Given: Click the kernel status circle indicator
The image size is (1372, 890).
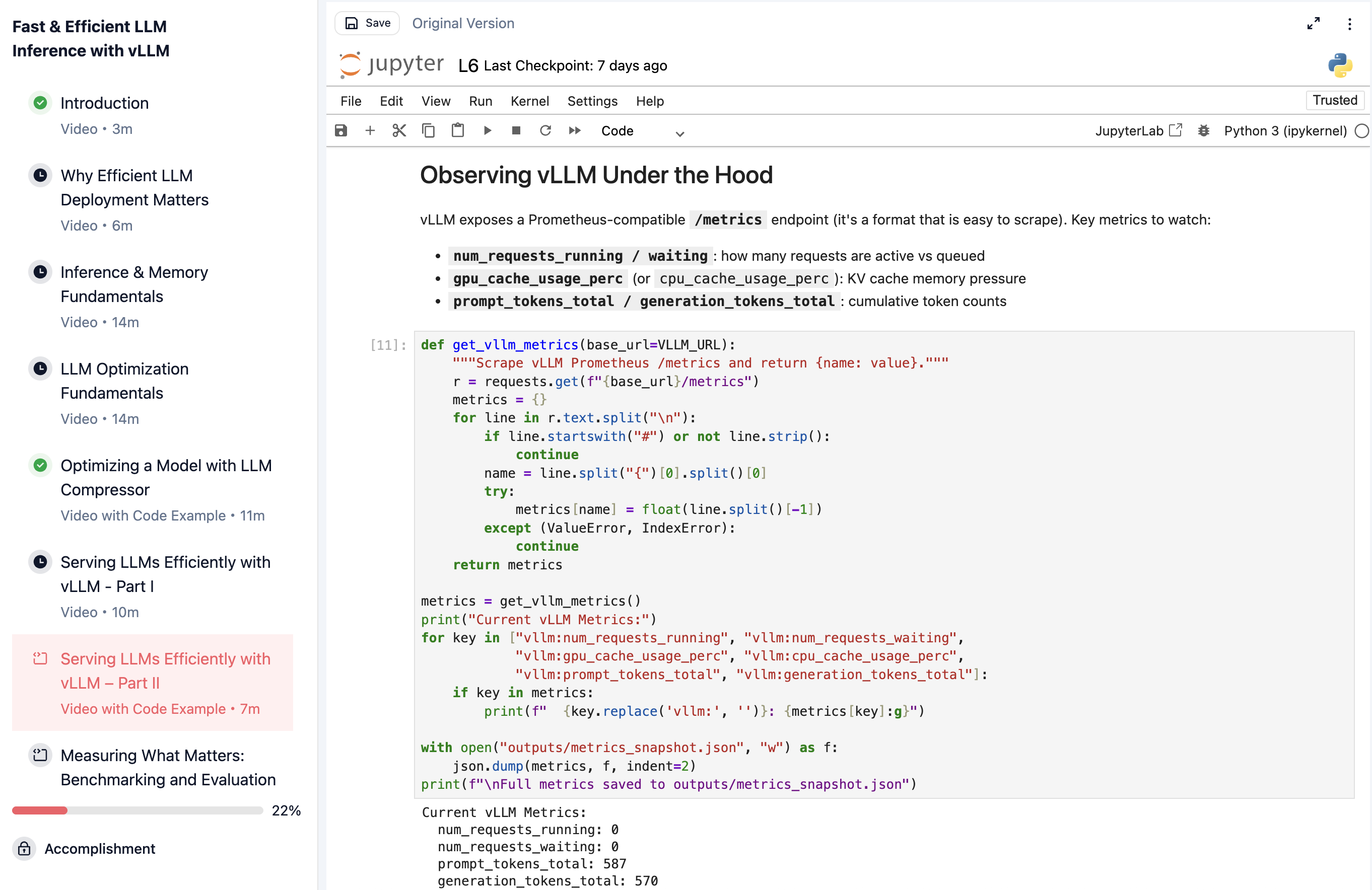Looking at the screenshot, I should tap(1361, 131).
